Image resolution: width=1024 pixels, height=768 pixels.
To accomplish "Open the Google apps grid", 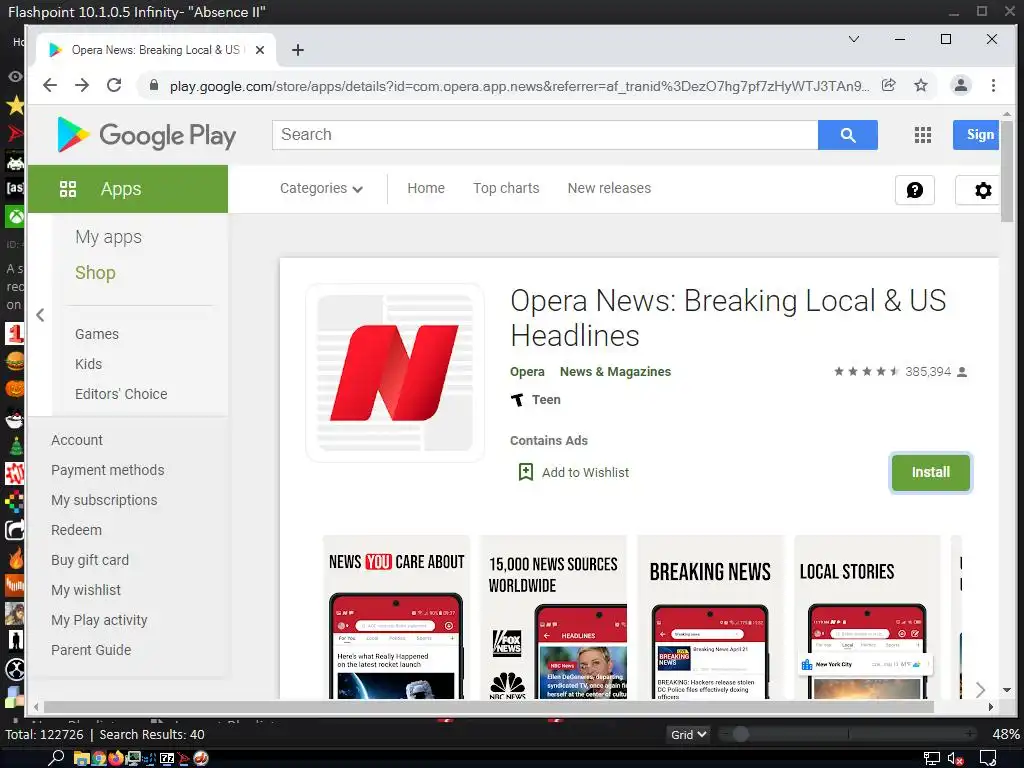I will pos(923,135).
